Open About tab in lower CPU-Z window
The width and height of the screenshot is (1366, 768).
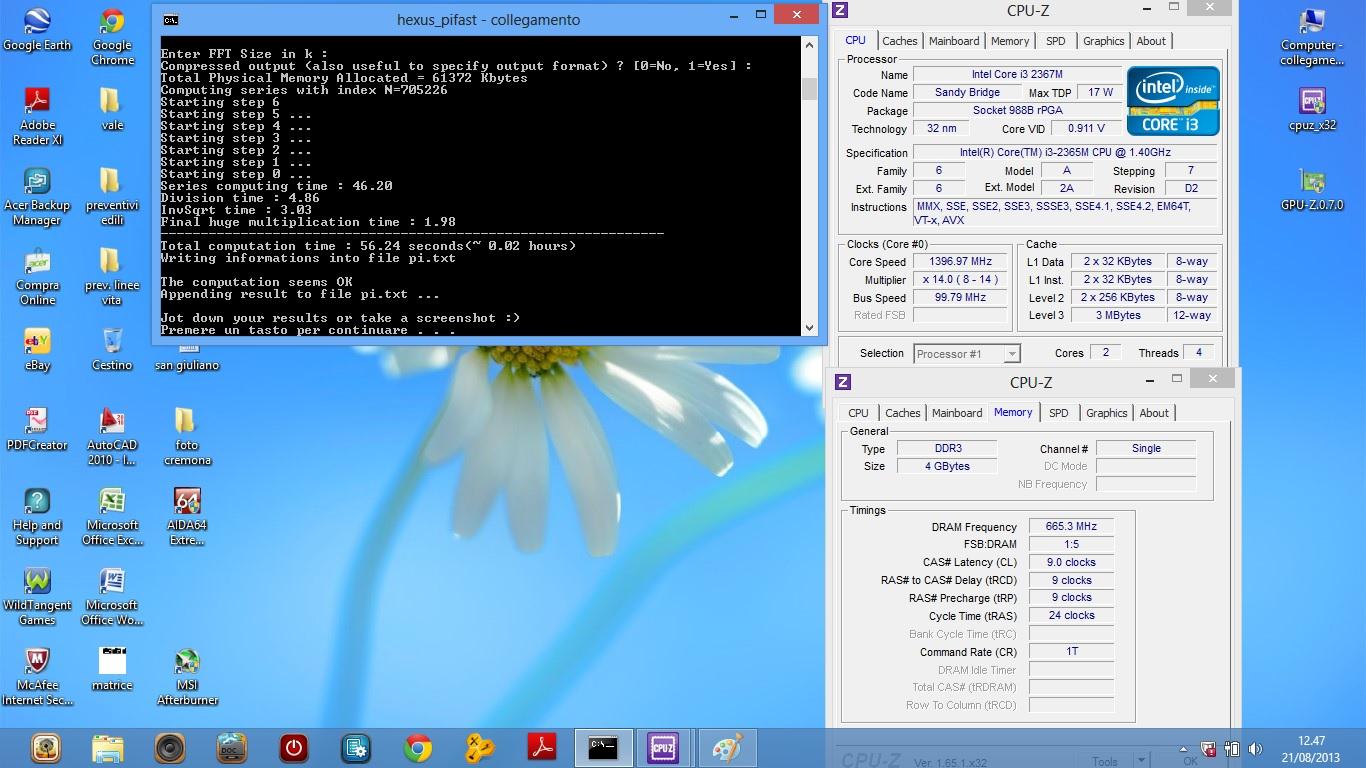point(1154,413)
